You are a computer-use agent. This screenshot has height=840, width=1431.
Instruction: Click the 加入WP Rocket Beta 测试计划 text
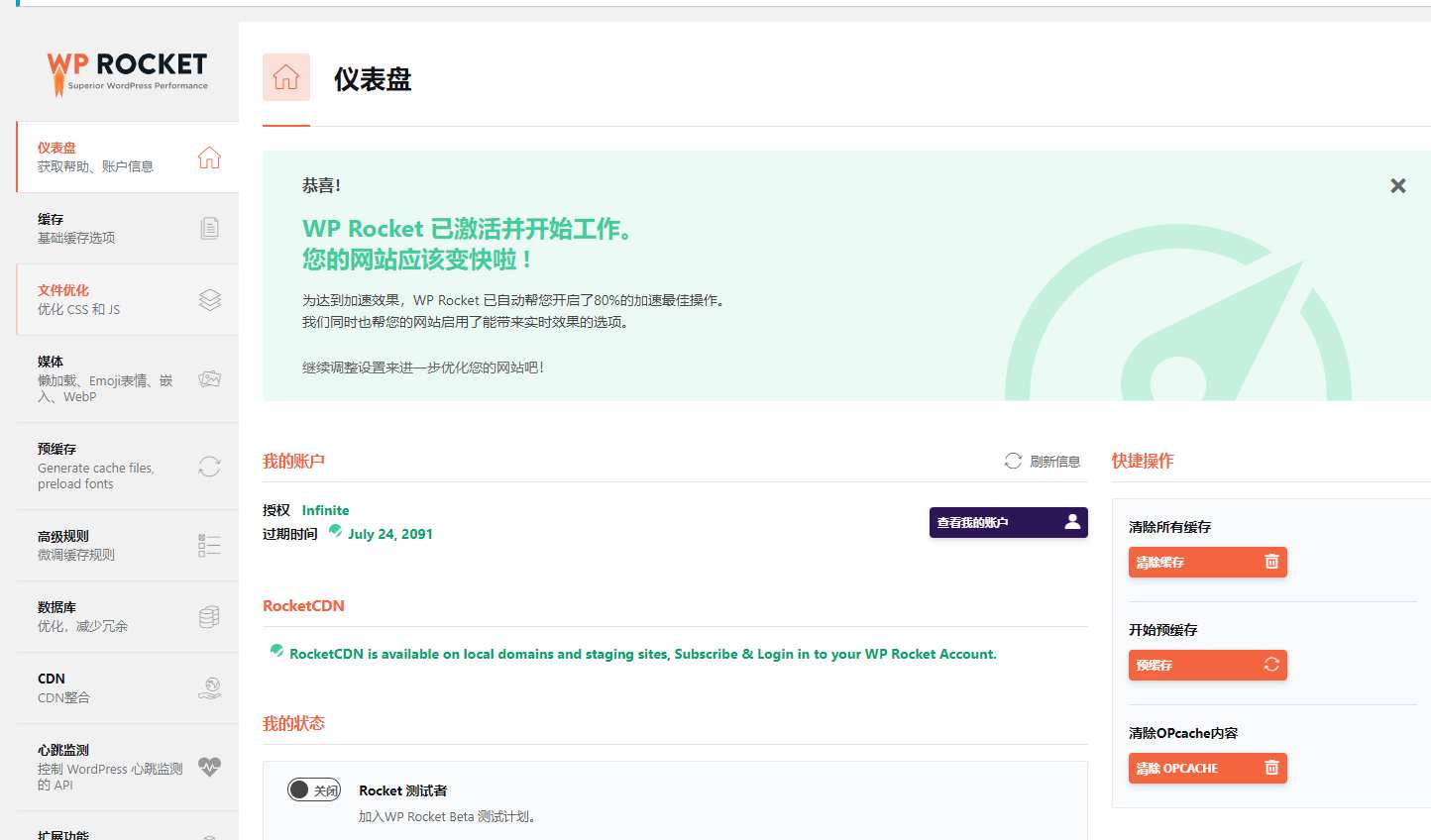tap(447, 816)
